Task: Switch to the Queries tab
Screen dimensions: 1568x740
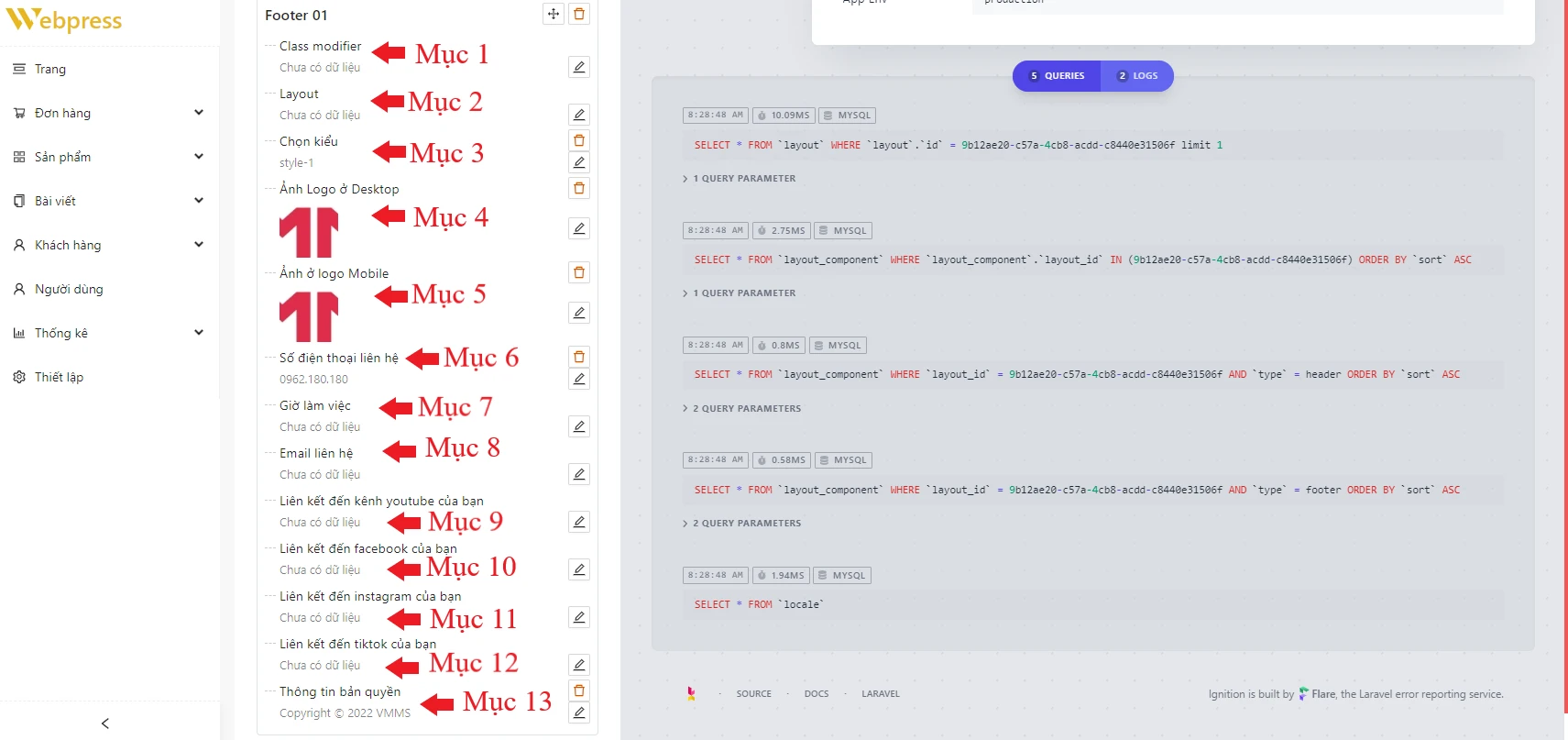Action: 1057,76
